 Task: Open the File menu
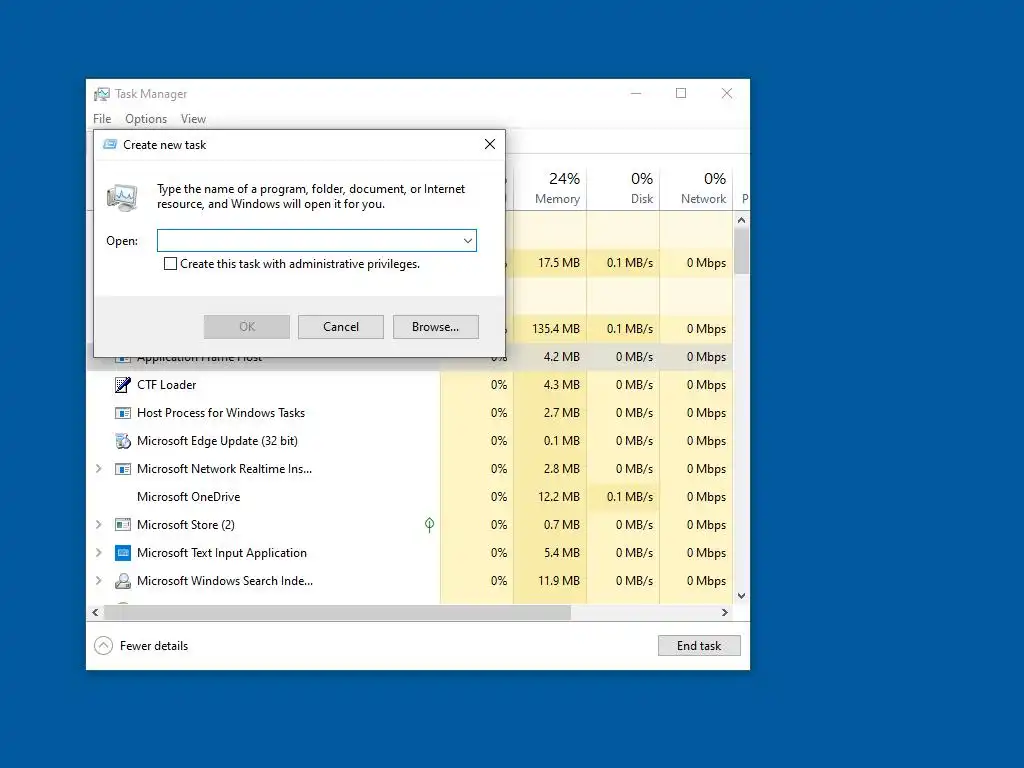pos(102,119)
